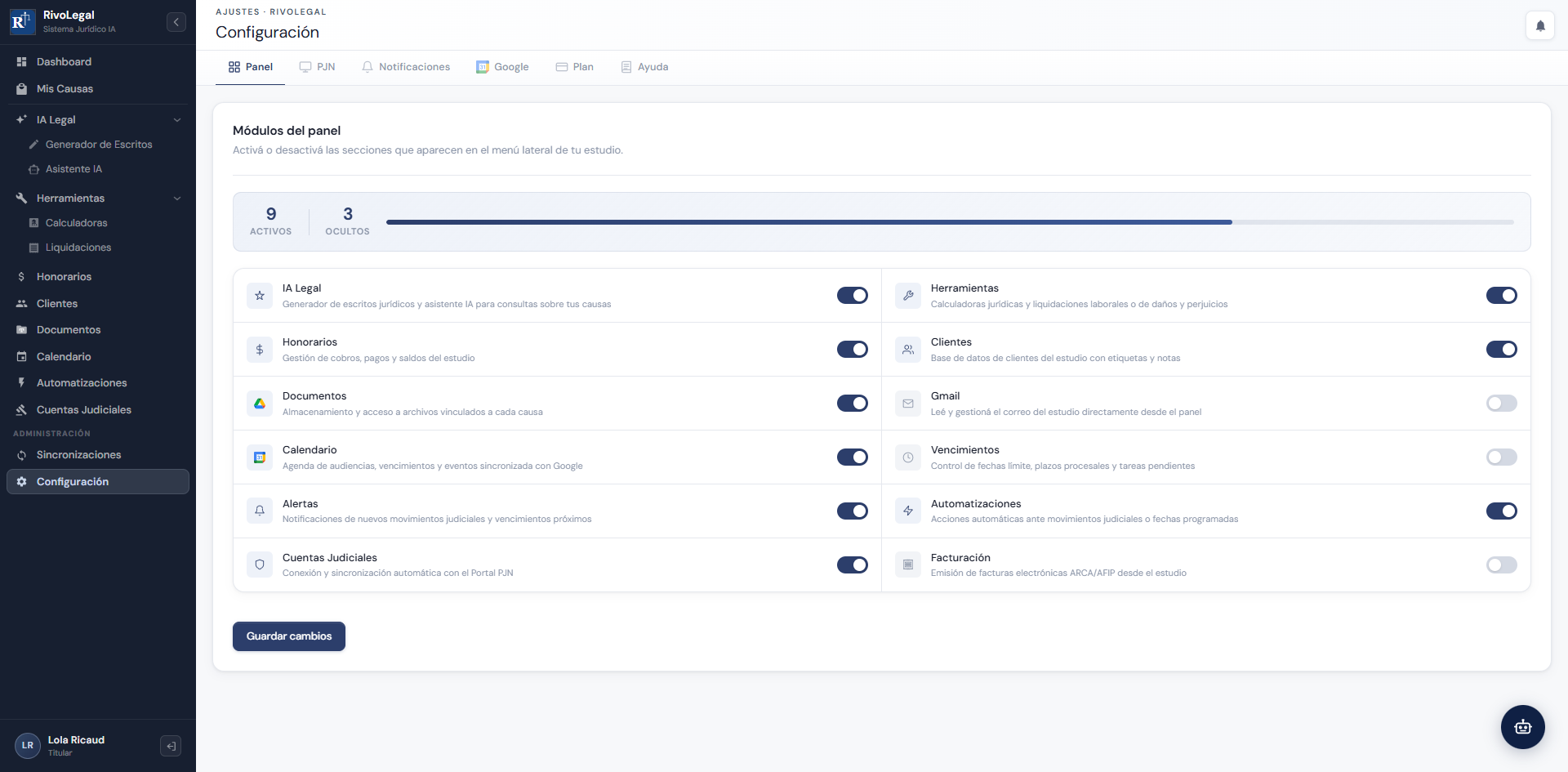Image resolution: width=1568 pixels, height=772 pixels.
Task: Disable the Clientes module toggle
Action: (1502, 350)
